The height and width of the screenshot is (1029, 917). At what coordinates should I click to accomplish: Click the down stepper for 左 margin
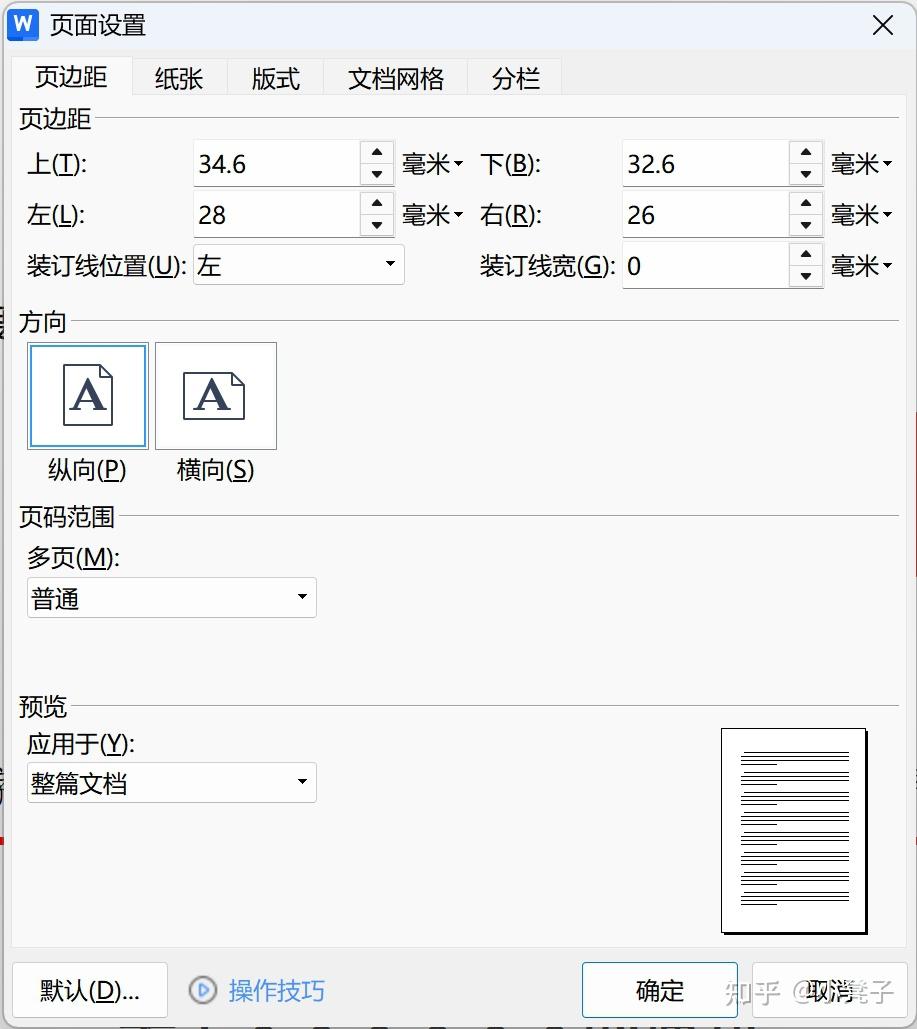pyautogui.click(x=377, y=225)
